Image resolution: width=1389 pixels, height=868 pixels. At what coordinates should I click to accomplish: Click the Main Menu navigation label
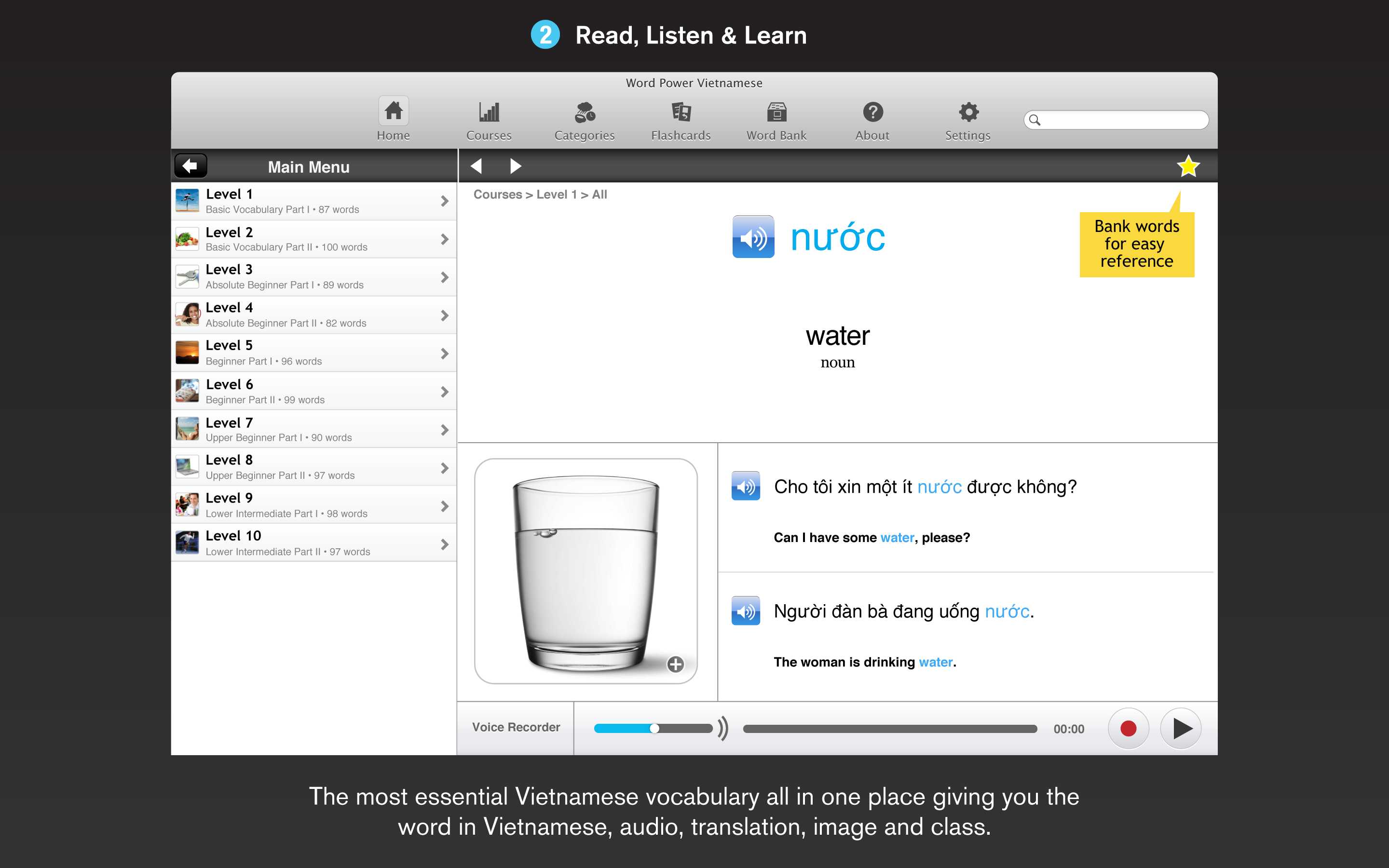click(309, 166)
